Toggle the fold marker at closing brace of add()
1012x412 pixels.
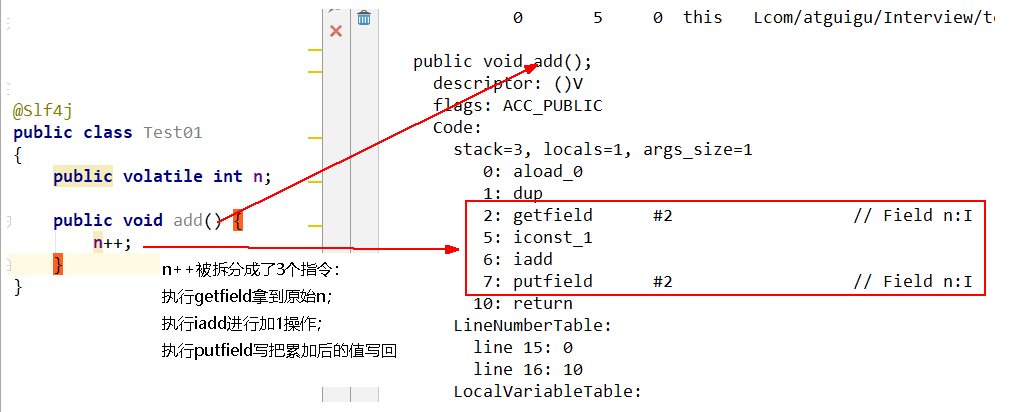tap(8, 265)
